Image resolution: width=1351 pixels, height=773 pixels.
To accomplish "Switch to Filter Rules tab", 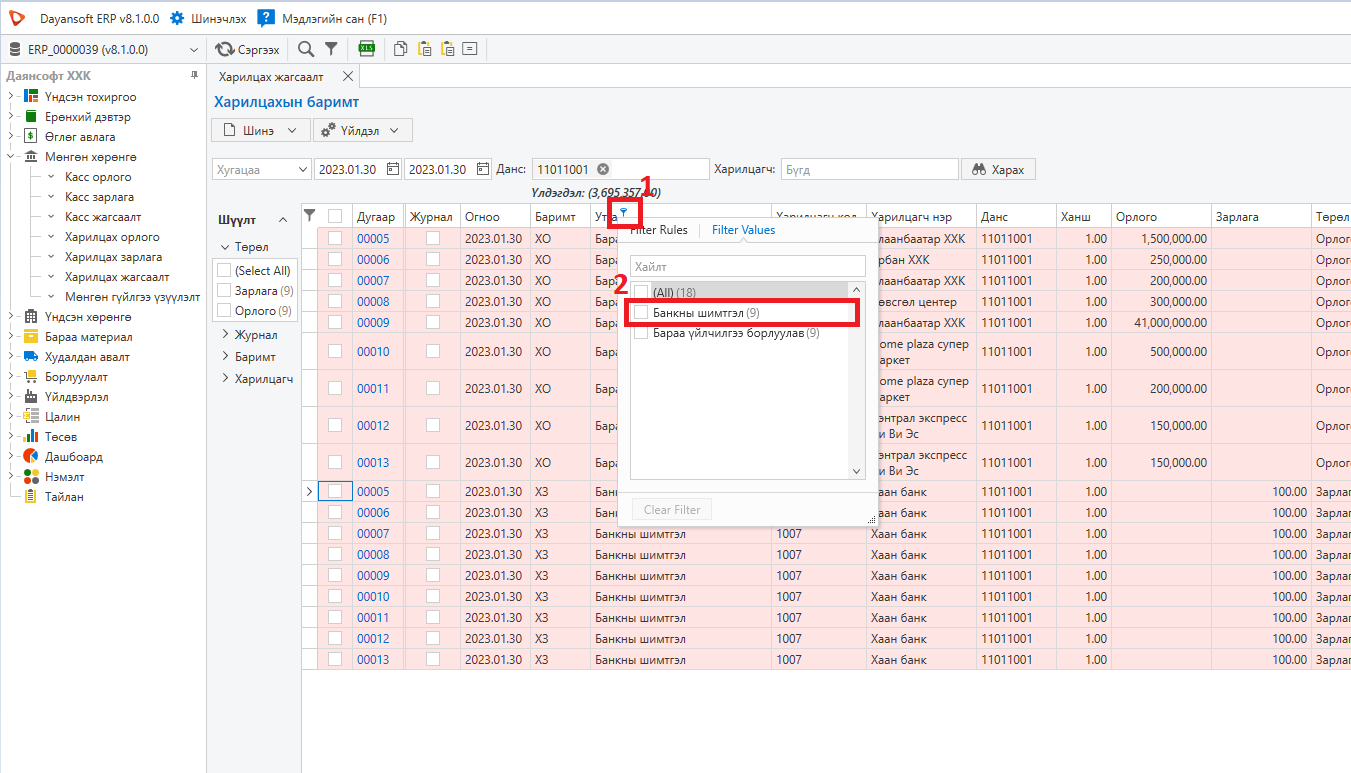I will (659, 230).
